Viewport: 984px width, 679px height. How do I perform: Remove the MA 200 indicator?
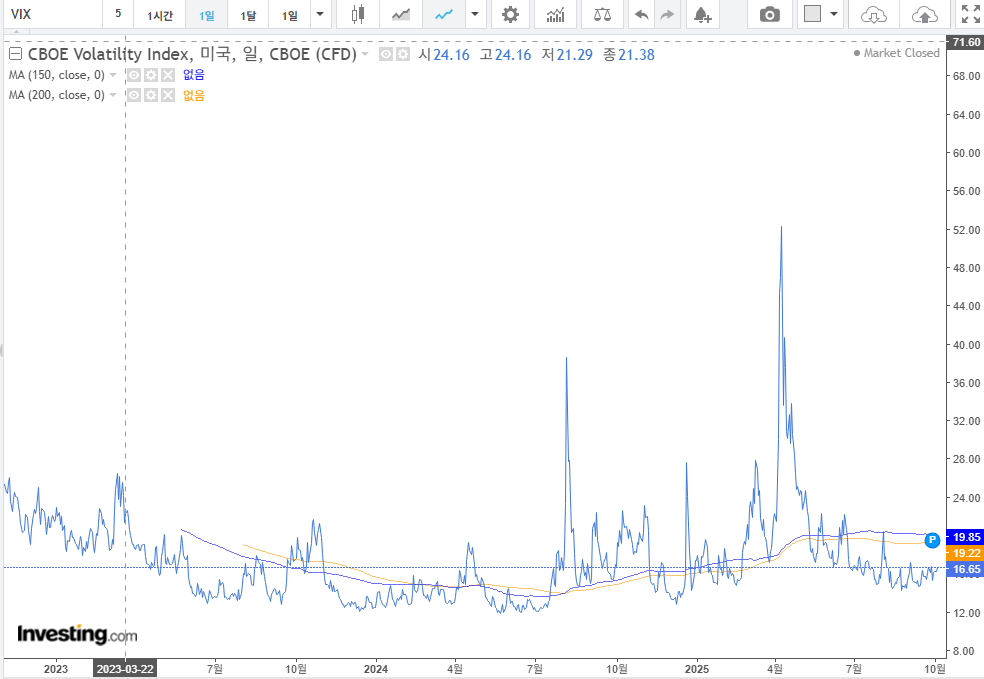tap(168, 95)
